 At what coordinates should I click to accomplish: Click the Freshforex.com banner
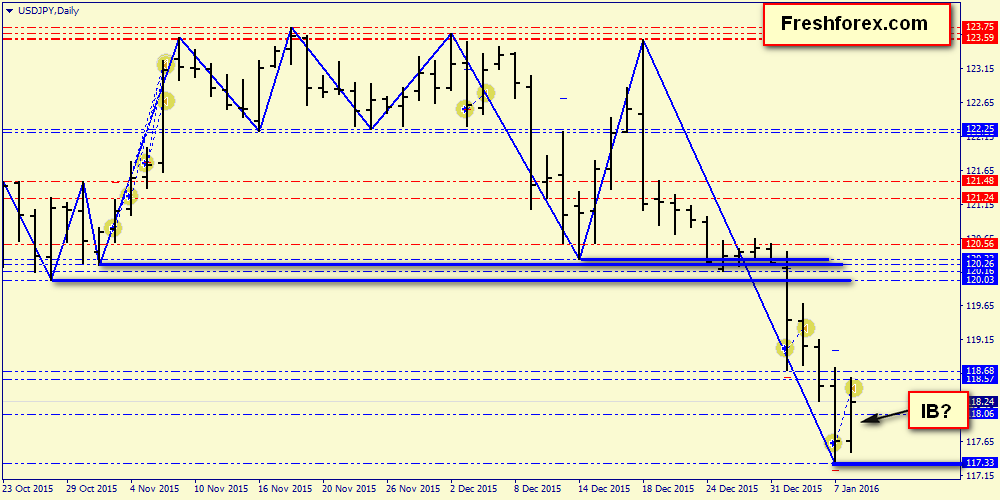(856, 24)
